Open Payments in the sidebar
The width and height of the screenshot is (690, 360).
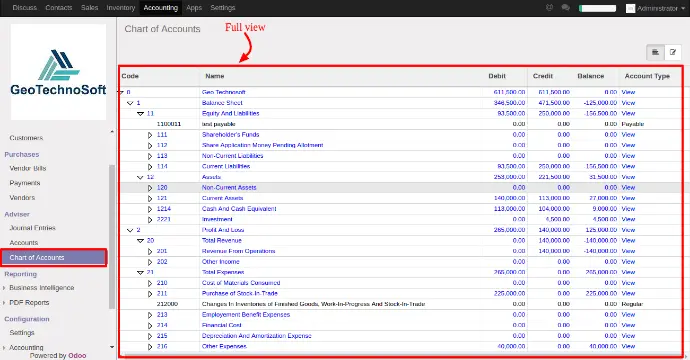pos(25,183)
